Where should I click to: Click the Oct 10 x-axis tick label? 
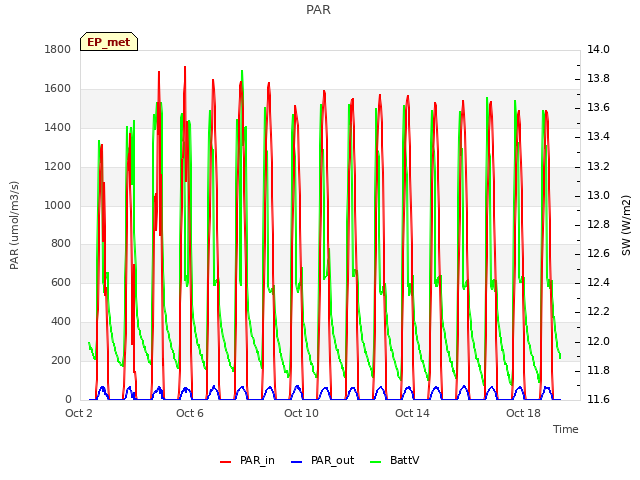click(301, 413)
